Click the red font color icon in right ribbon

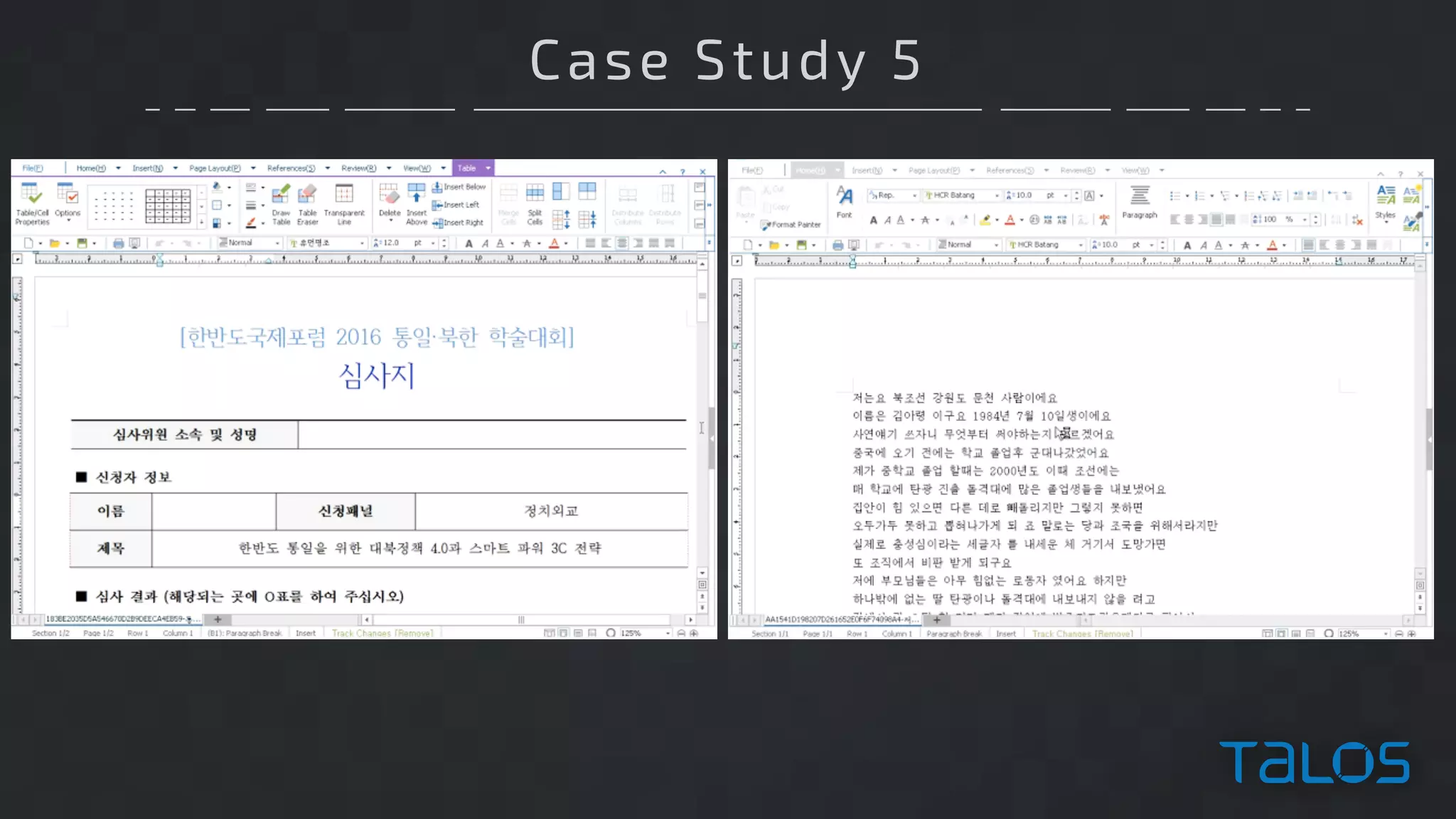click(x=1010, y=220)
